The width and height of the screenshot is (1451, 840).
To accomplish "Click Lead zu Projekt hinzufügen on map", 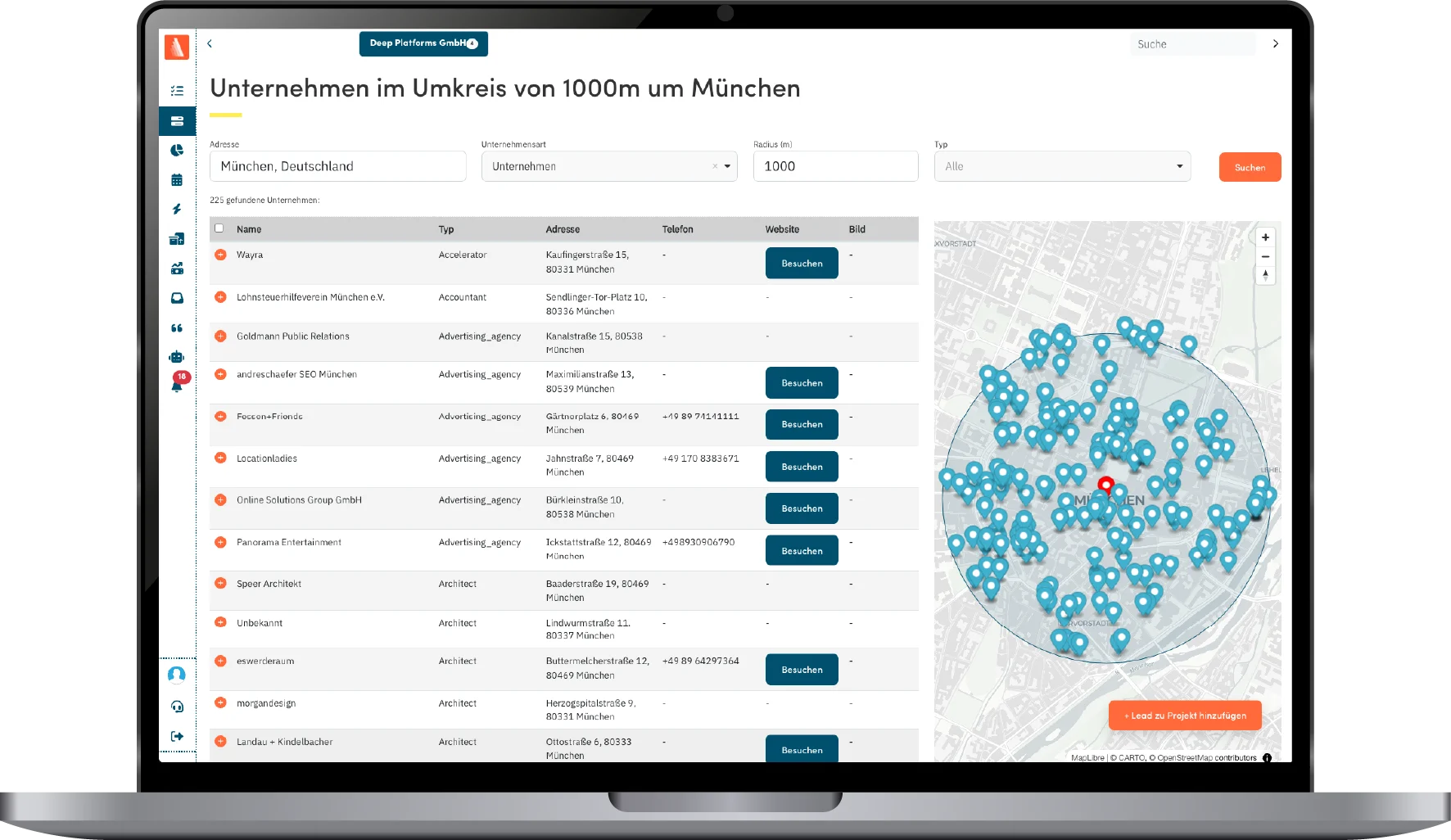I will click(x=1184, y=715).
